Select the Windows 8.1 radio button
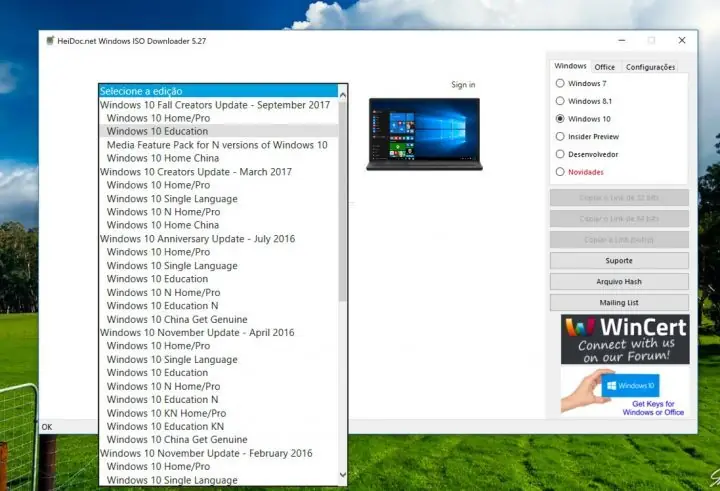This screenshot has height=491, width=720. pyautogui.click(x=560, y=101)
